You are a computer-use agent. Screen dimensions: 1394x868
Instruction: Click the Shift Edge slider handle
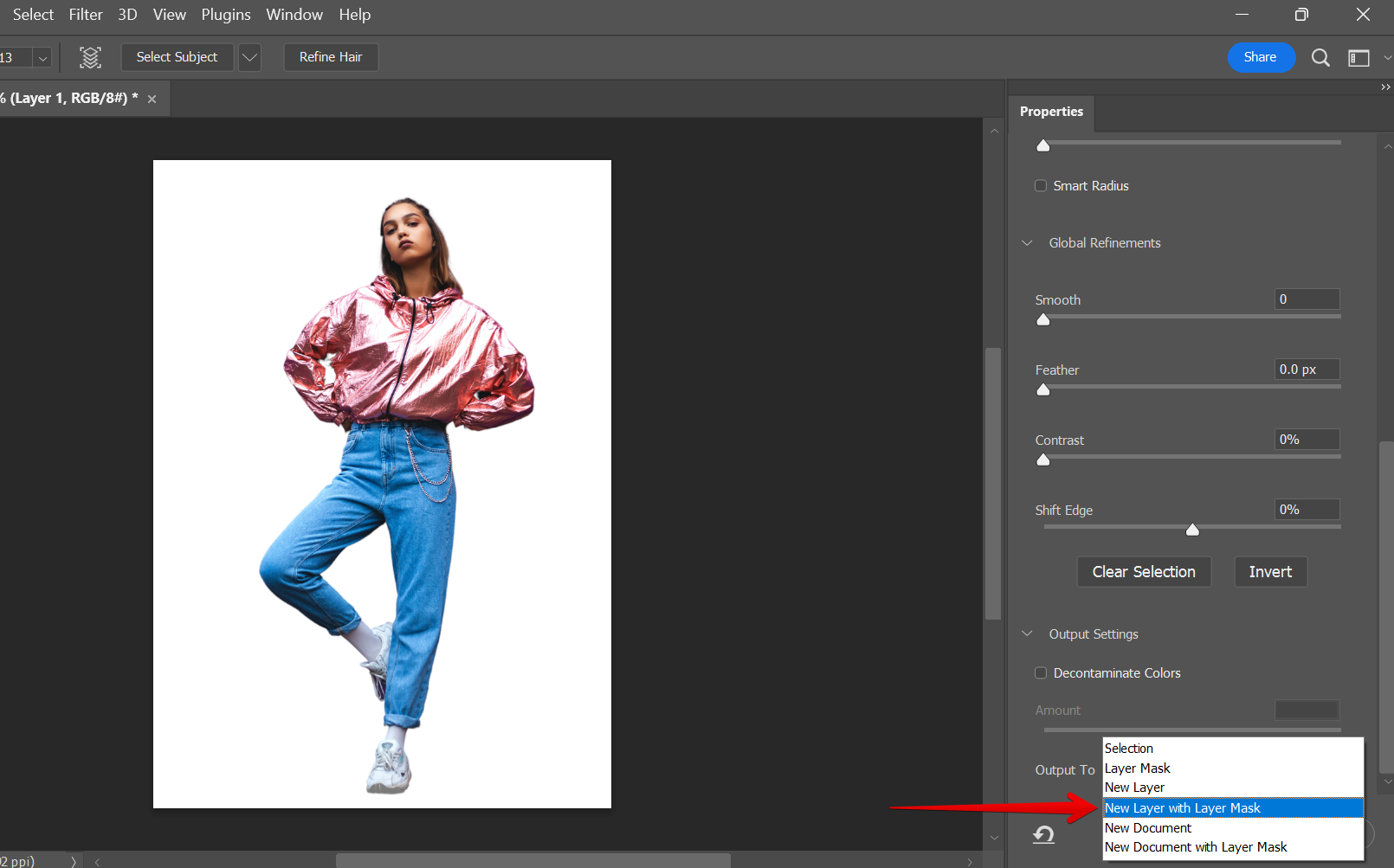[x=1192, y=530]
